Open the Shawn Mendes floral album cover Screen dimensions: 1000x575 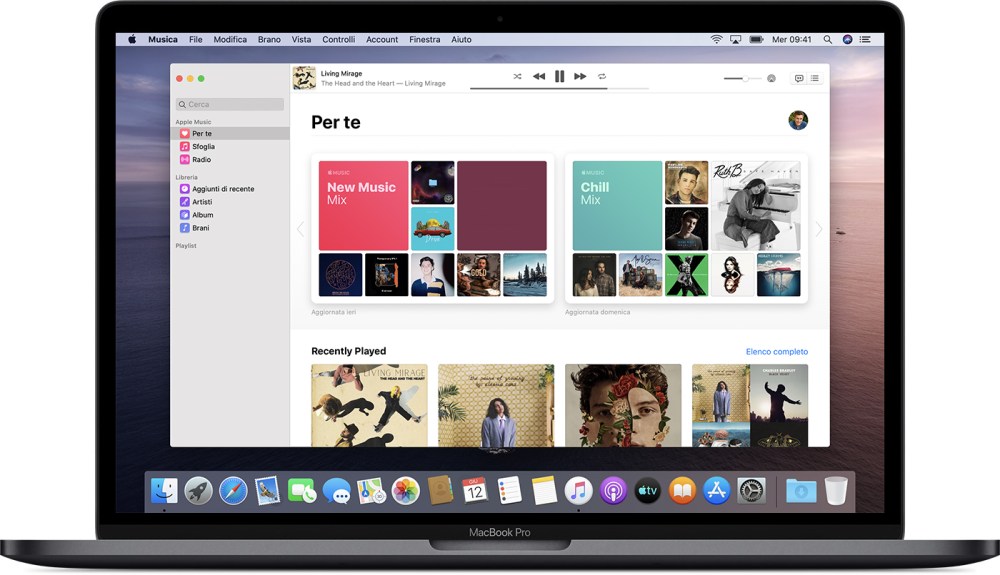pyautogui.click(x=623, y=405)
